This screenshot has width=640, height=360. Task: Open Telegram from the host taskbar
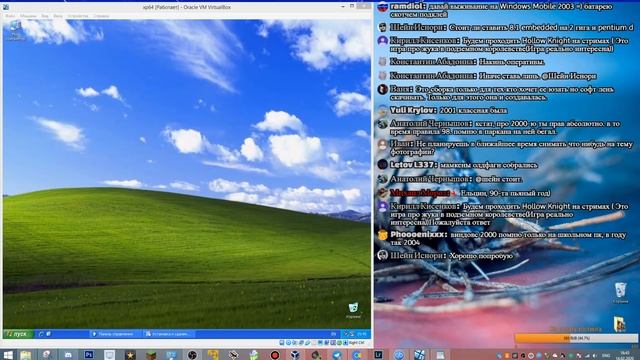pyautogui.click(x=337, y=355)
